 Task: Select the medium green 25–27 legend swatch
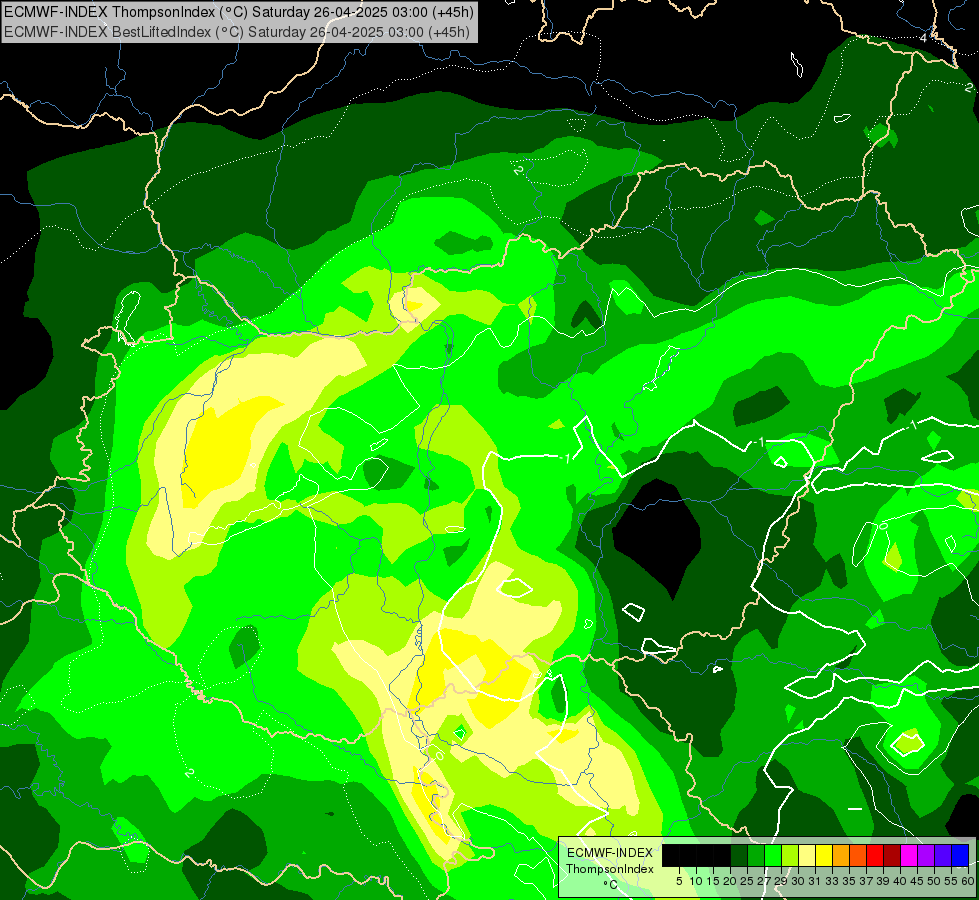(756, 856)
